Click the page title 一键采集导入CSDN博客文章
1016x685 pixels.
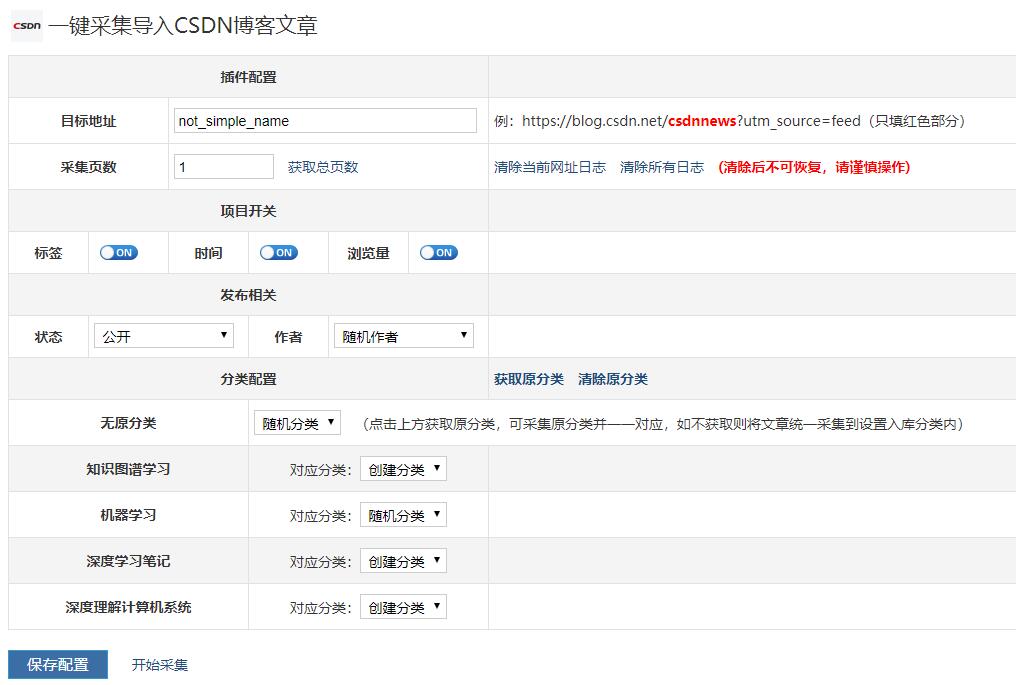183,26
